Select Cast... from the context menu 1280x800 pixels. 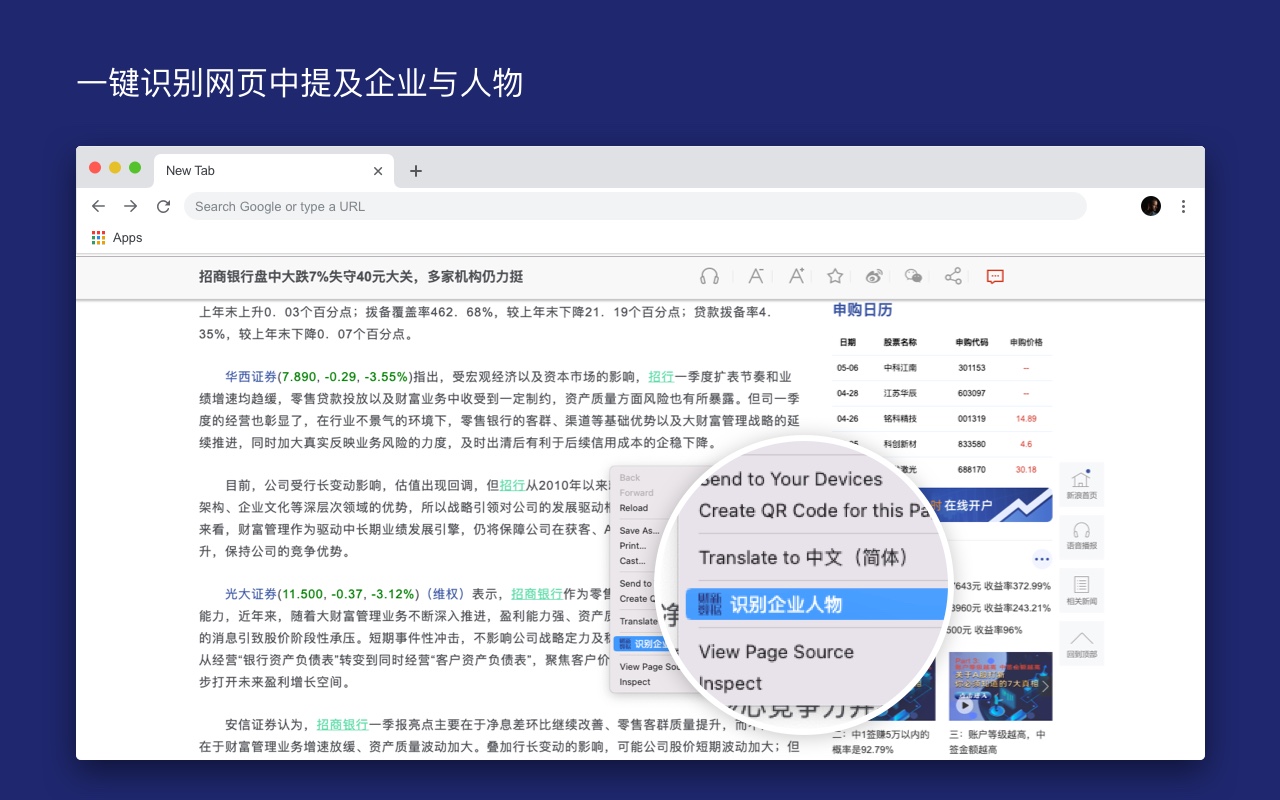pos(632,561)
